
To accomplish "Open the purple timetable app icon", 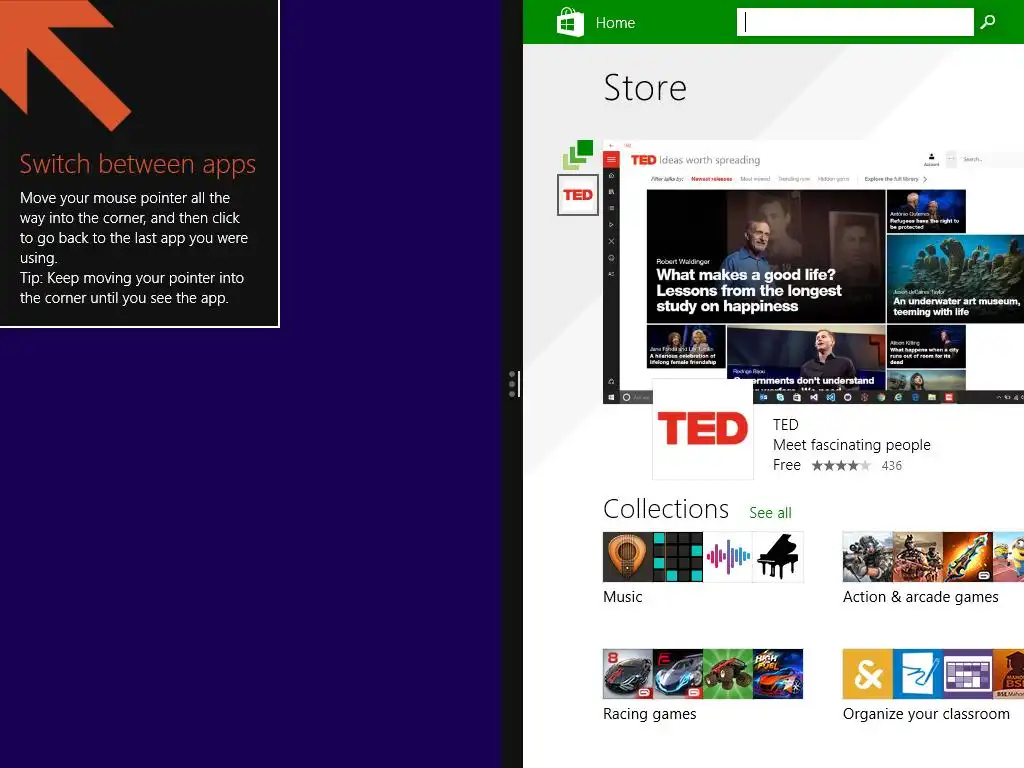I will point(967,674).
